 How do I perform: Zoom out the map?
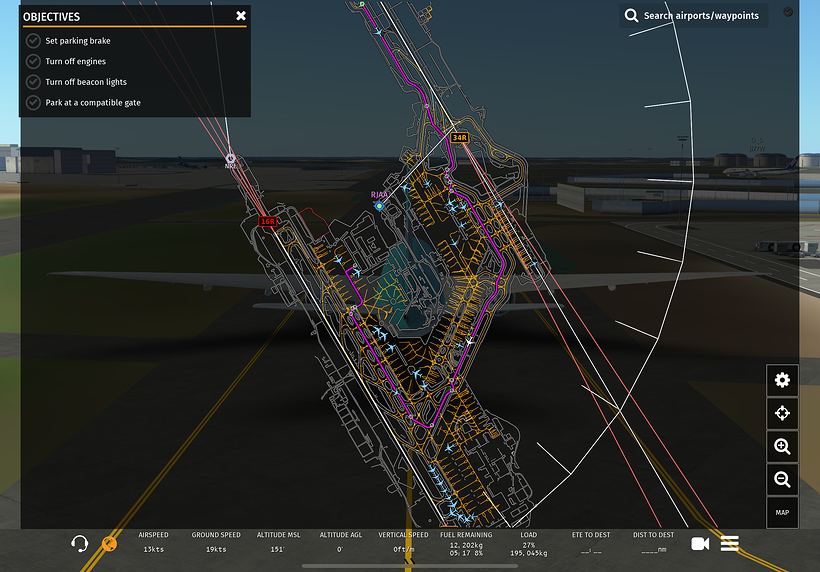click(782, 479)
